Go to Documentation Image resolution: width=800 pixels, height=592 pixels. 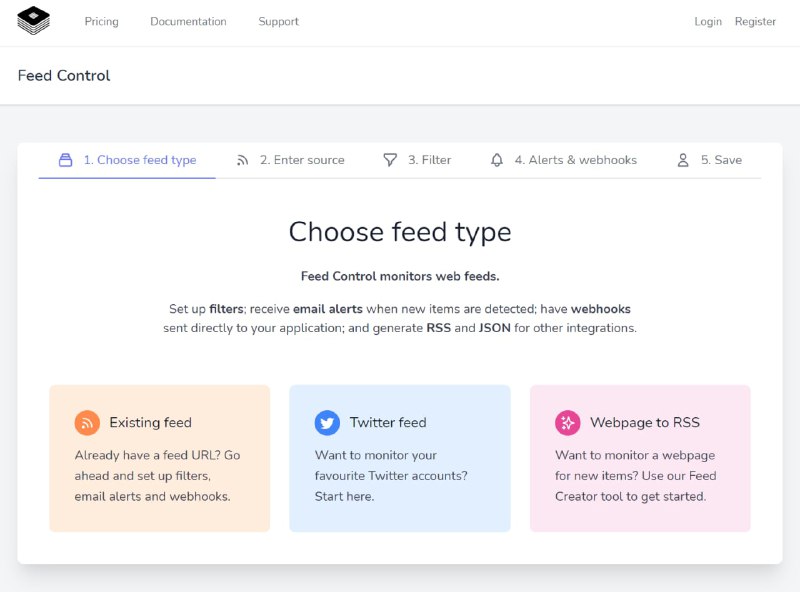coord(188,21)
